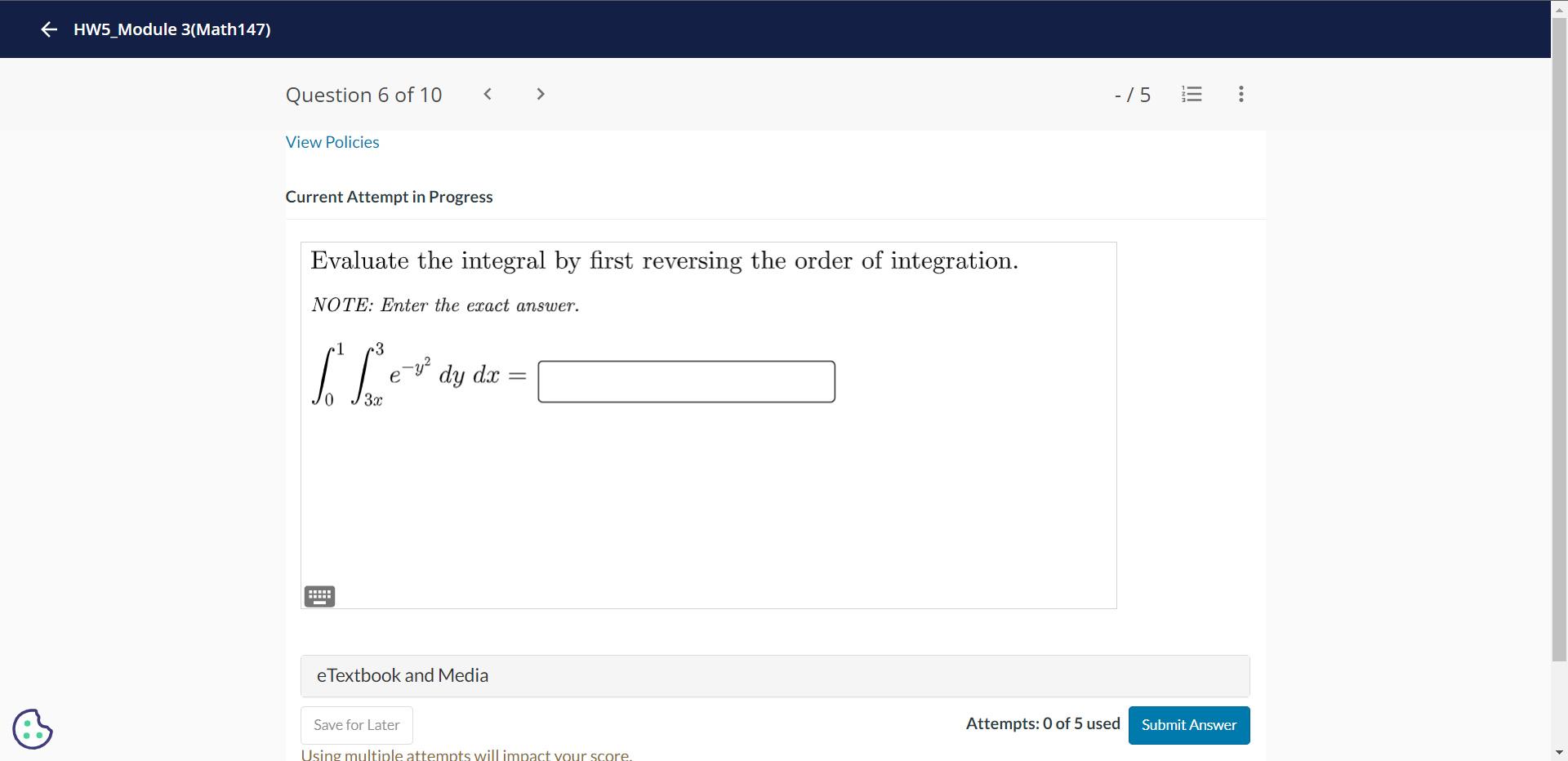Collapse the question navigator panel
This screenshot has height=761, width=1568.
click(x=1192, y=94)
